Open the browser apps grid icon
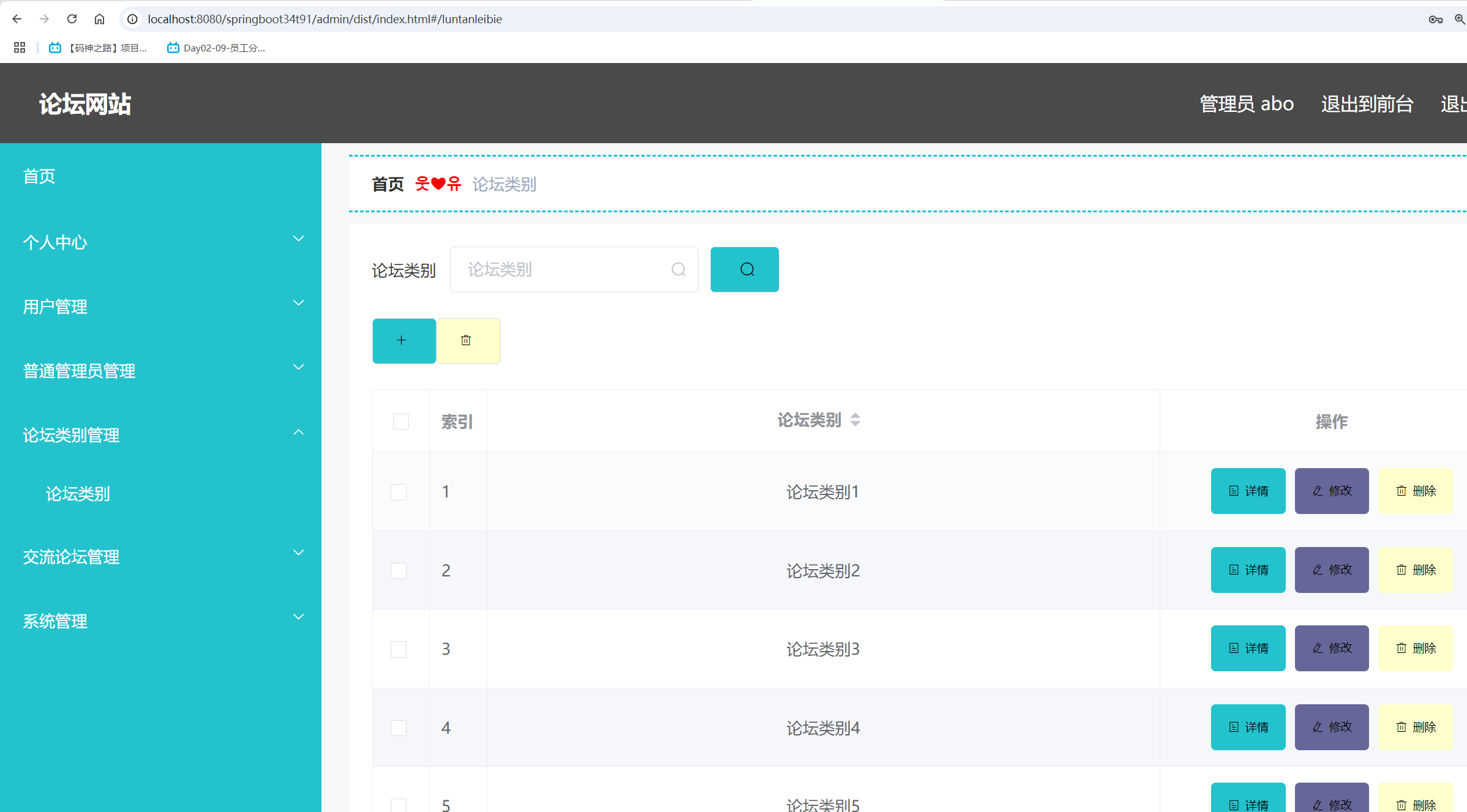 coord(20,48)
